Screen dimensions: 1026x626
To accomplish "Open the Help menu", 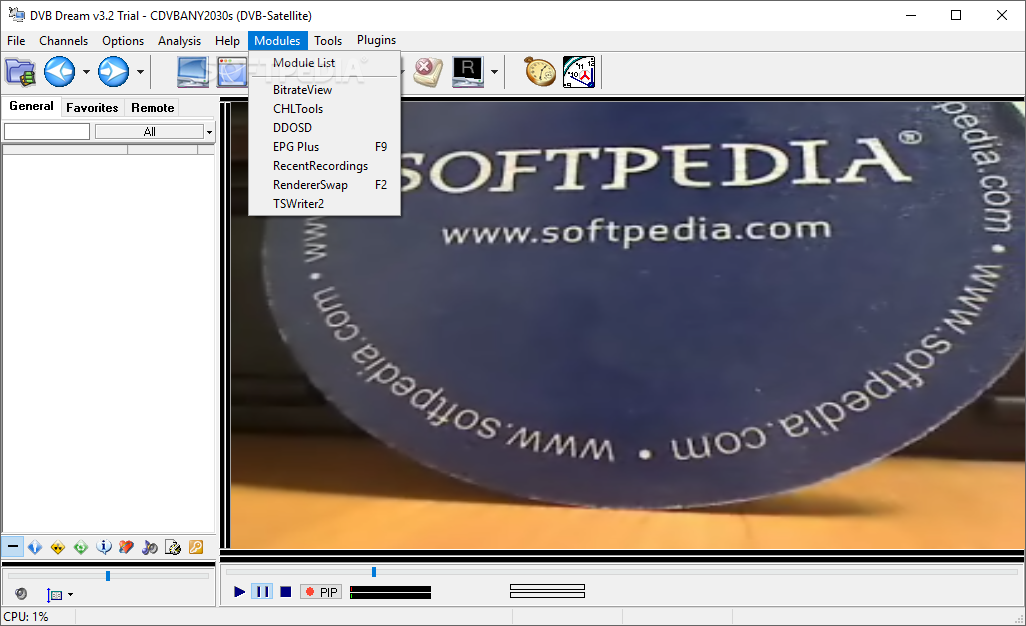I will tap(227, 41).
